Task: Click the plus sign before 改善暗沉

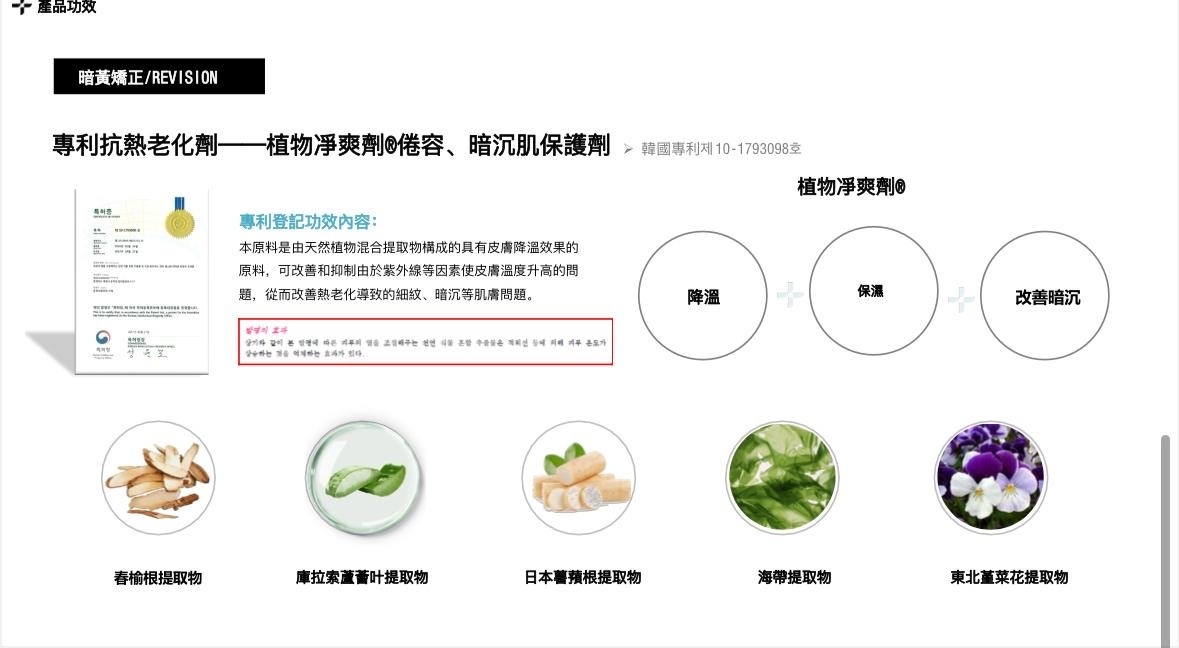Action: point(960,299)
